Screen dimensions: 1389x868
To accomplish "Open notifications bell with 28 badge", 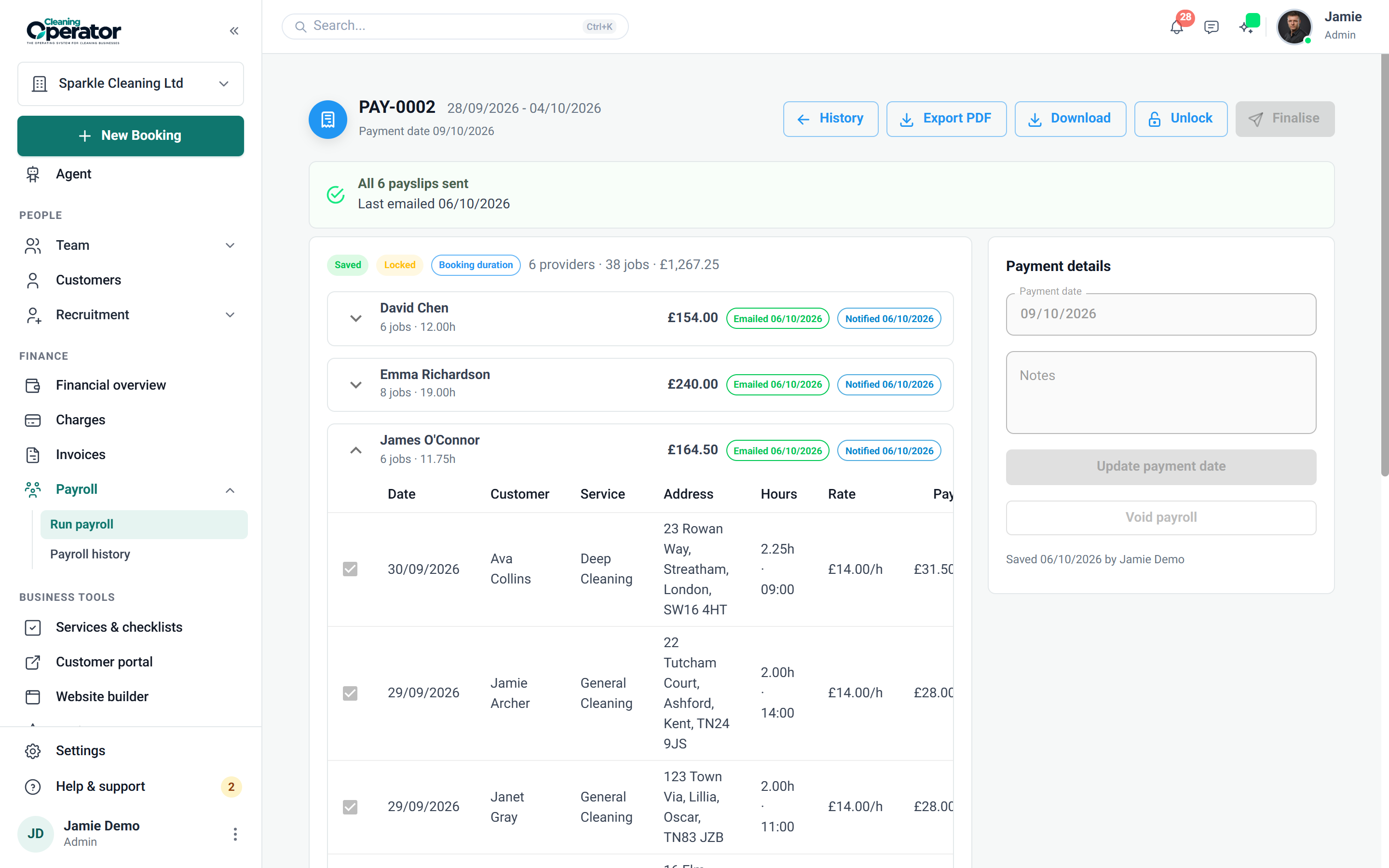I will pyautogui.click(x=1177, y=27).
